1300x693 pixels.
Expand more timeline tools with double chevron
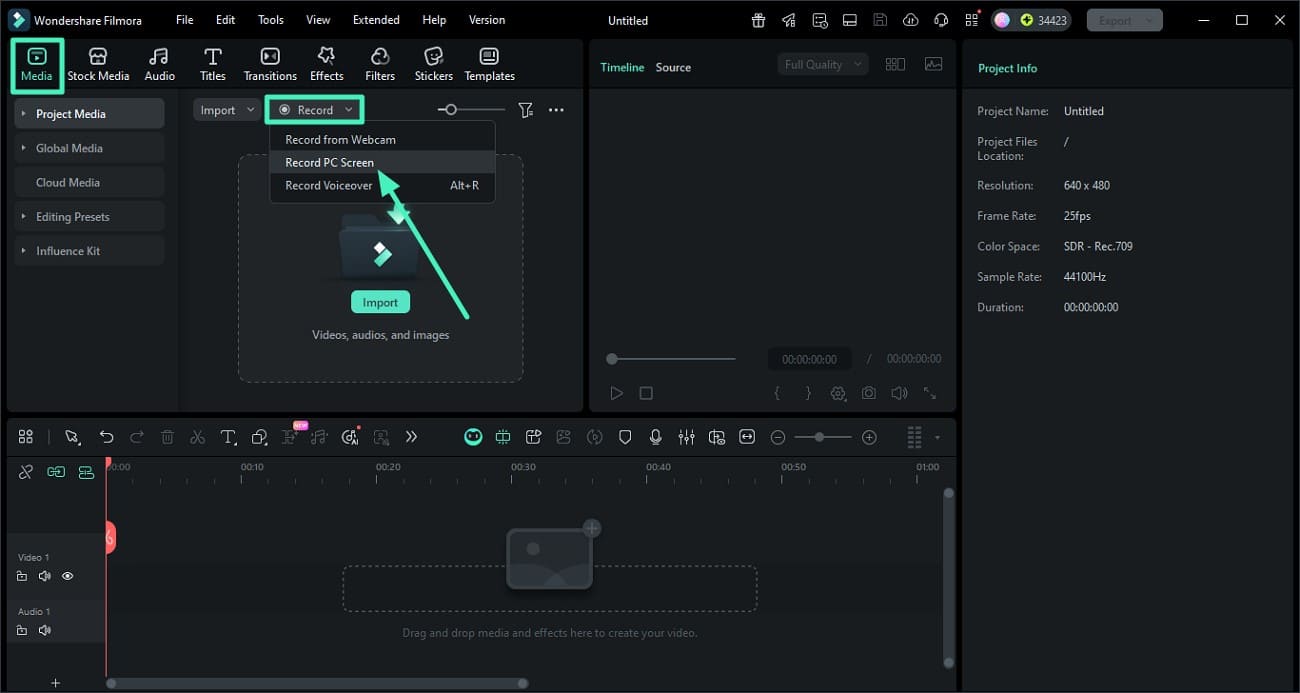tap(411, 437)
